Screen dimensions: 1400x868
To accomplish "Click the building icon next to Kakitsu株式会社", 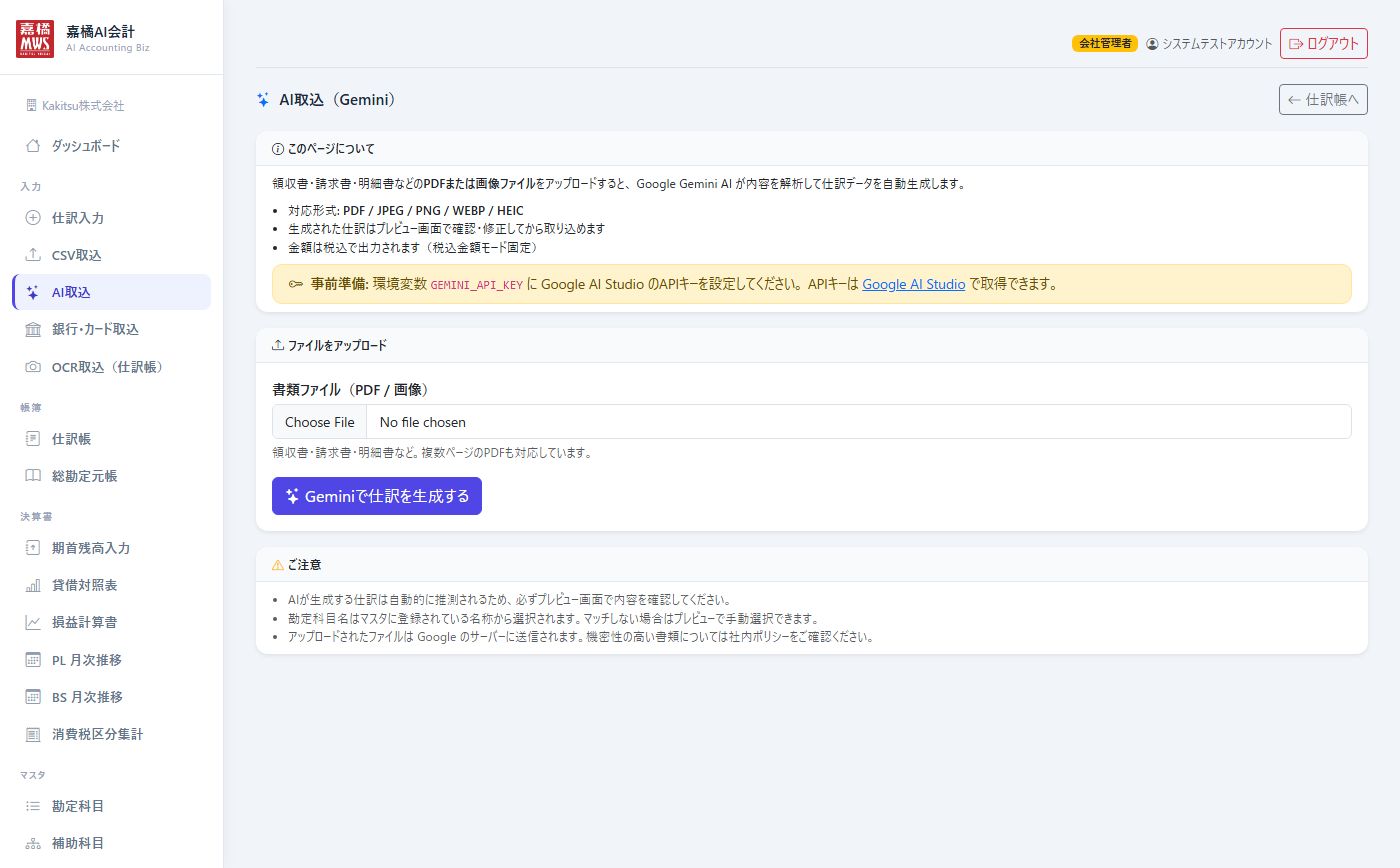I will [31, 105].
